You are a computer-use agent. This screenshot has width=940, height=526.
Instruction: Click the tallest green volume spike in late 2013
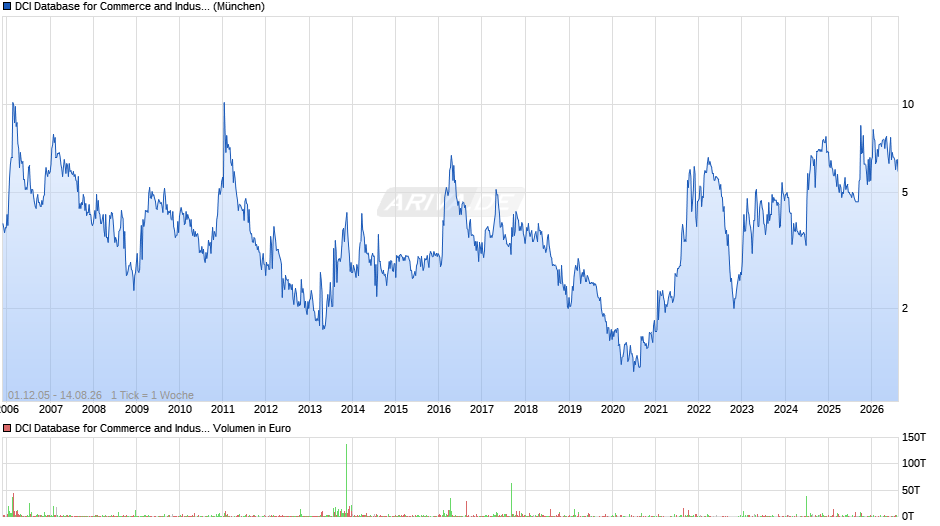(347, 480)
